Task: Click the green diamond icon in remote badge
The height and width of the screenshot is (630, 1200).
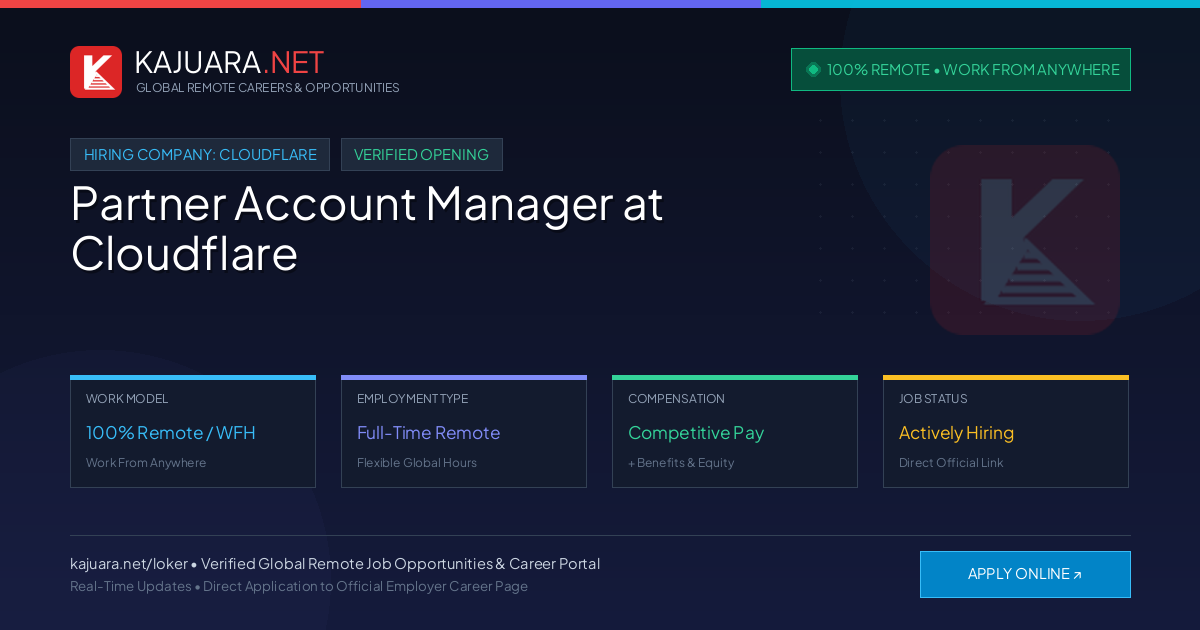Action: tap(813, 69)
